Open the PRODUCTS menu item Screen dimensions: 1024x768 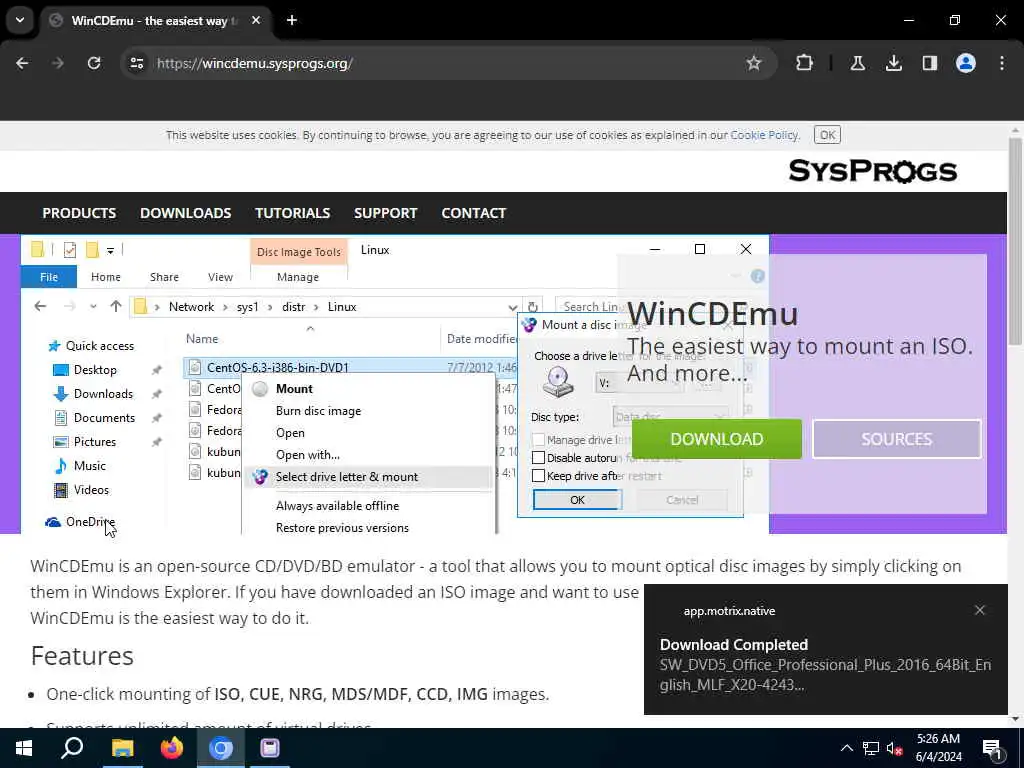pos(79,213)
